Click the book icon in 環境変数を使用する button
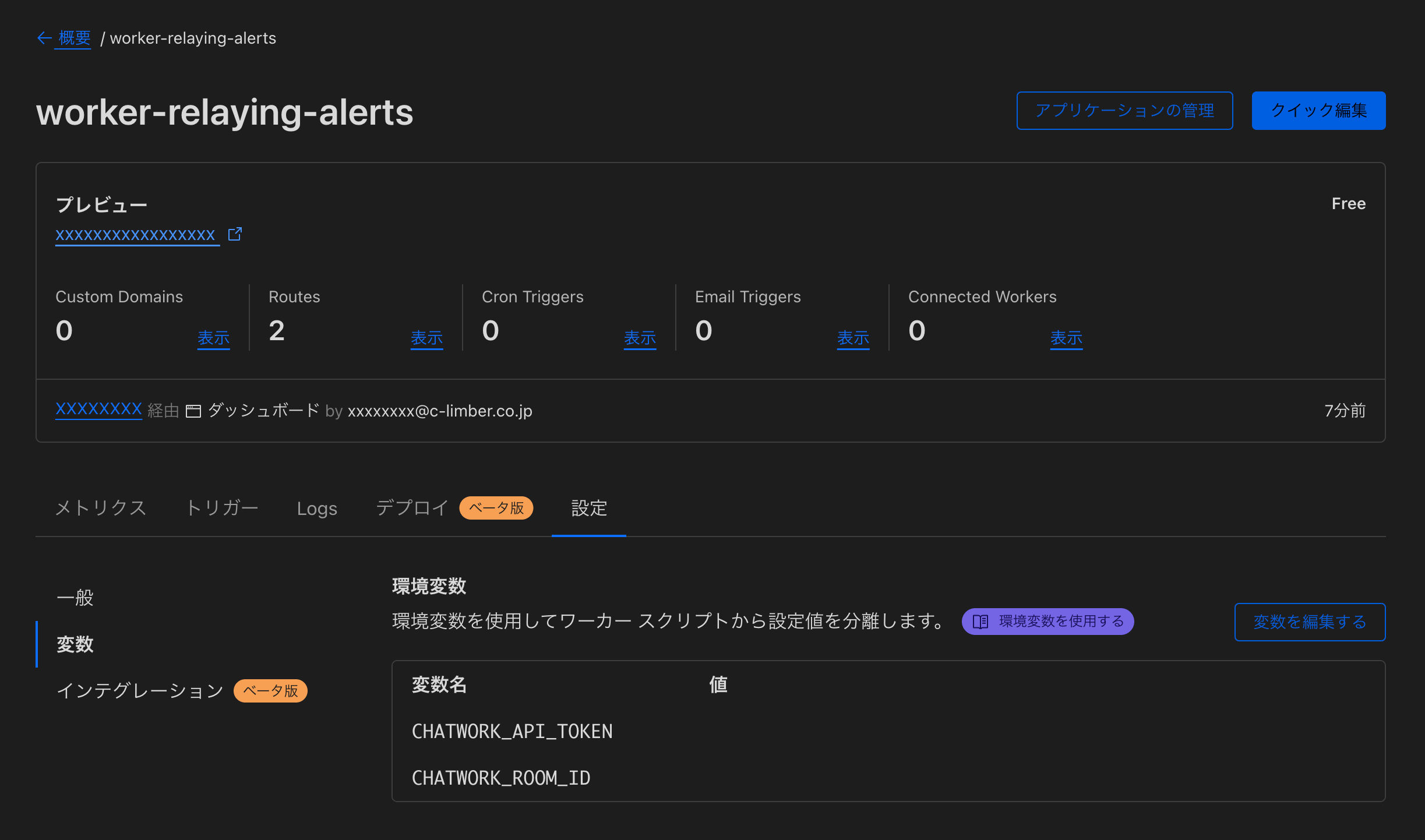Screen dimensions: 1425x840 coord(982,622)
